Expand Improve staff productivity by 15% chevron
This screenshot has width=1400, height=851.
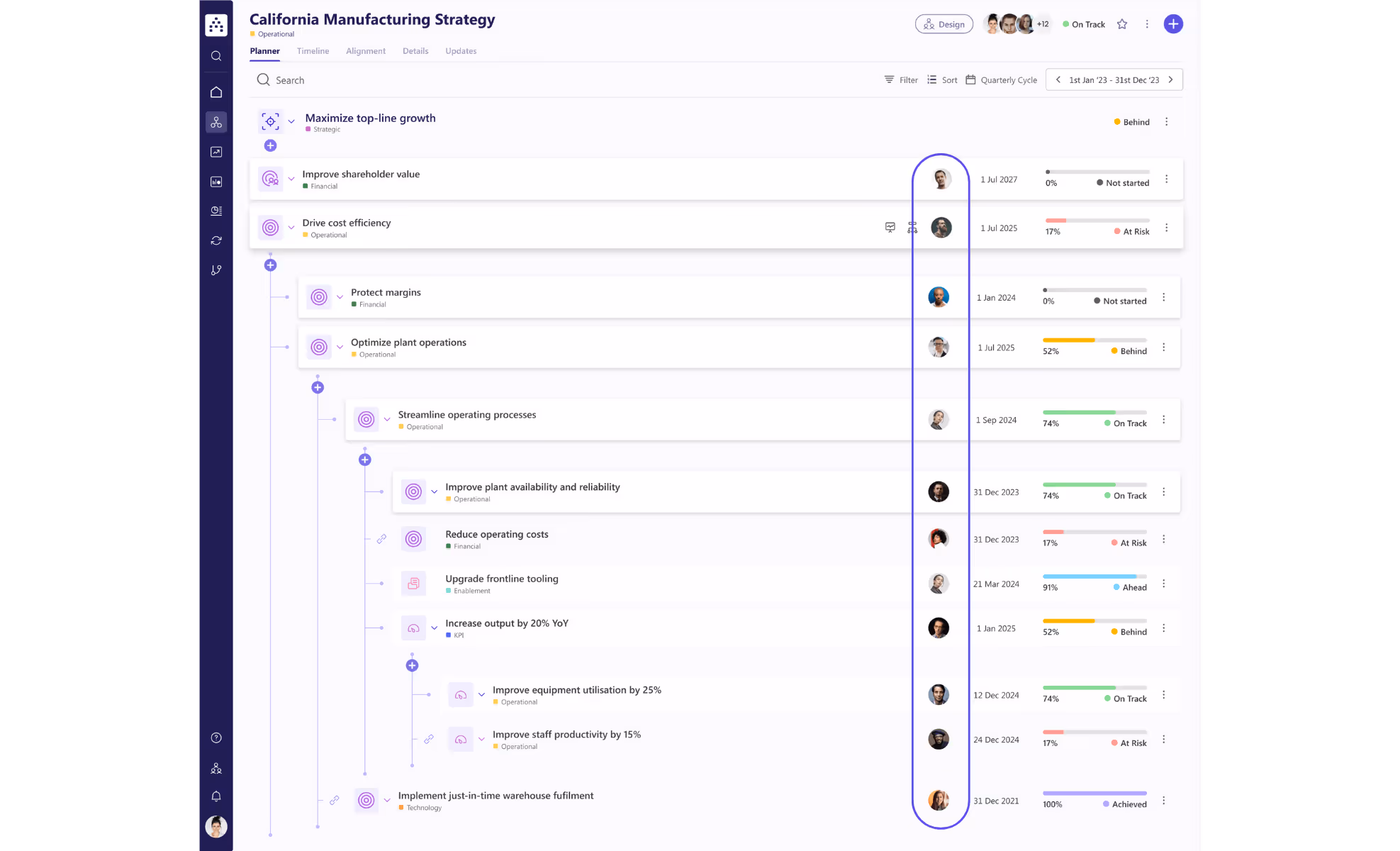coord(482,739)
